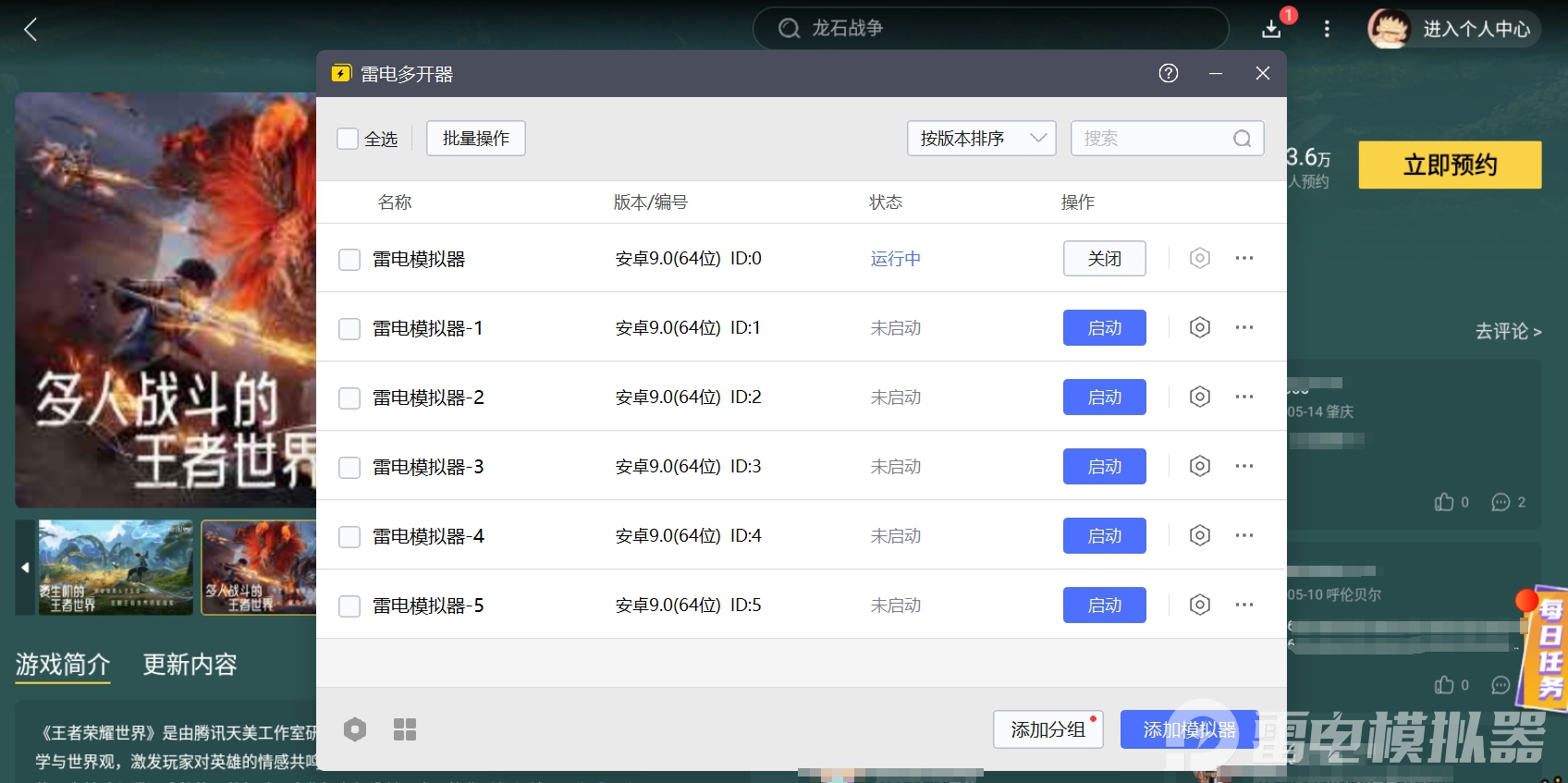Switch to the 更新内容 tab
This screenshot has height=783, width=1568.
tap(190, 665)
